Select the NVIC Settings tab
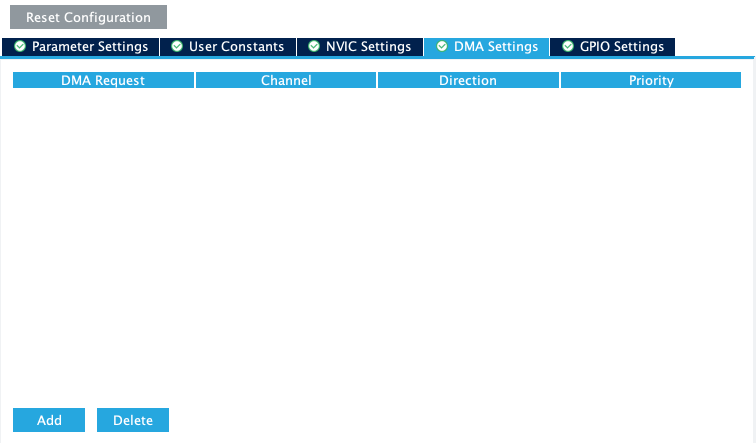The width and height of the screenshot is (756, 443). click(x=360, y=47)
